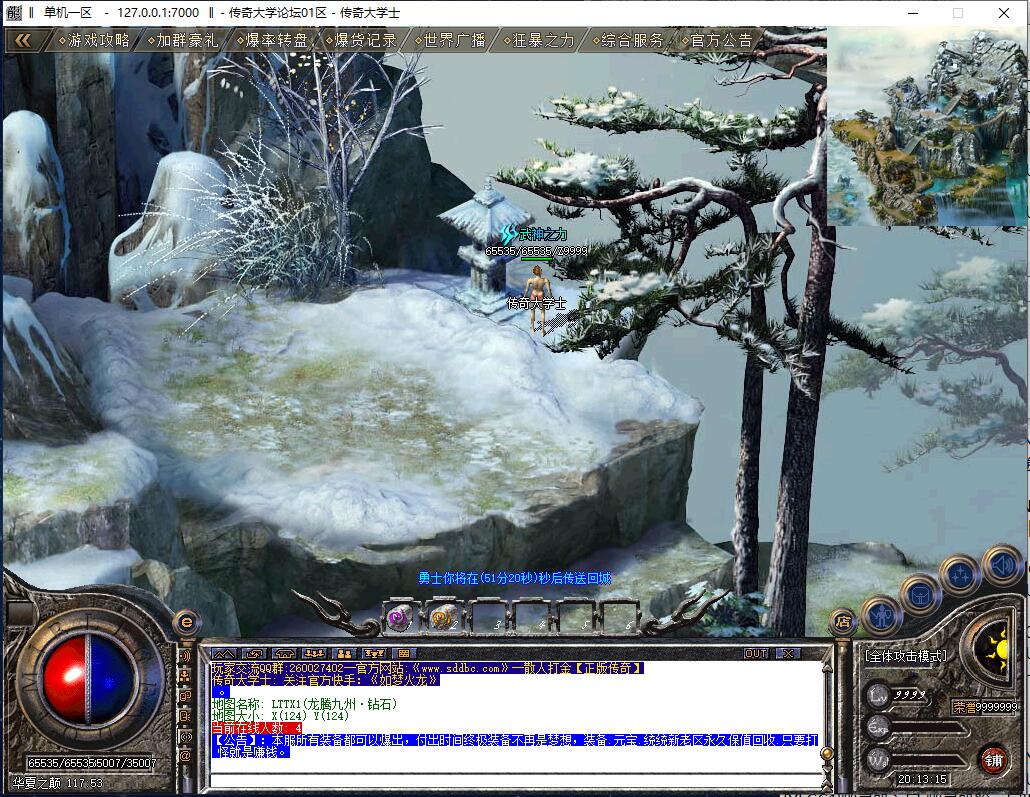Use the purple scroll in quick slot 1
The width and height of the screenshot is (1030, 797).
(x=399, y=618)
